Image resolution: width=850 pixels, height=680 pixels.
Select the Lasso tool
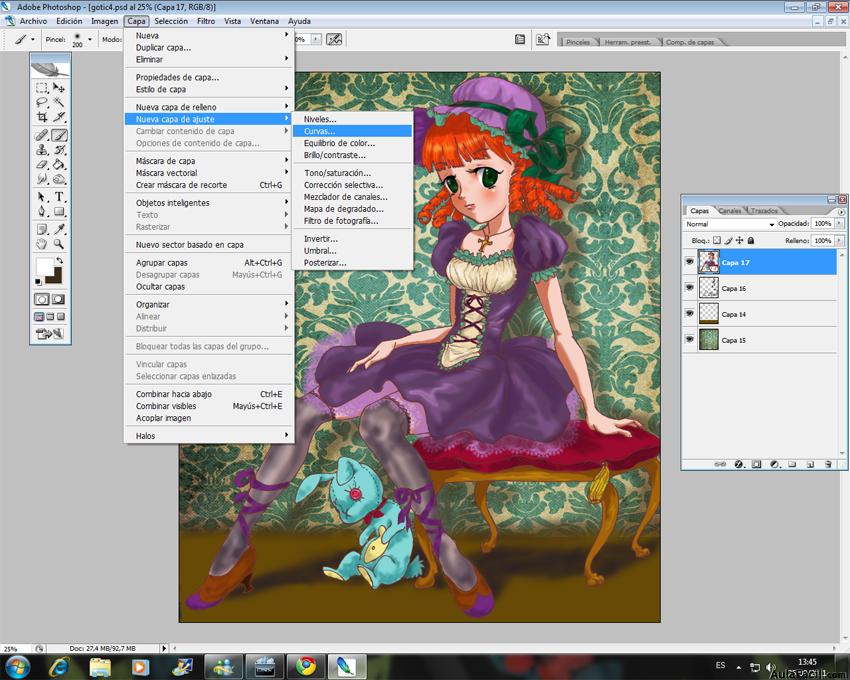click(42, 102)
